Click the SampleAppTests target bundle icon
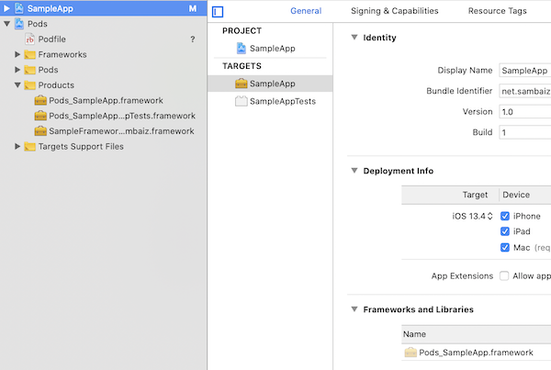 241,101
